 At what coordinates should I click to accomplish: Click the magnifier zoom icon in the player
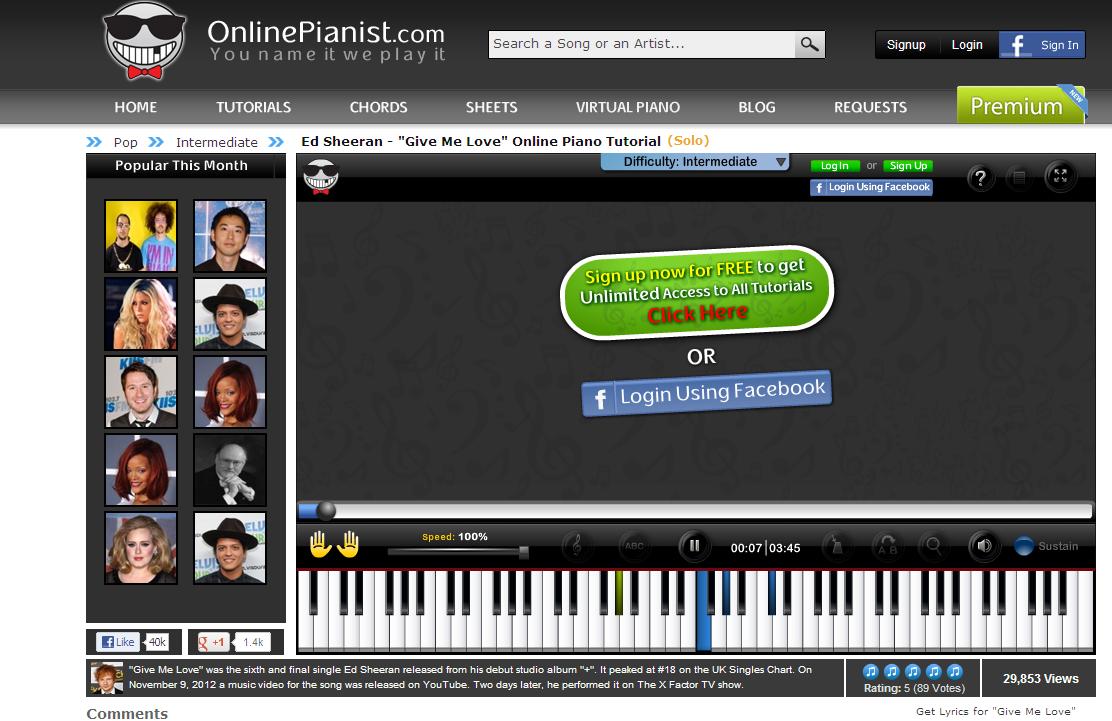pyautogui.click(x=932, y=547)
